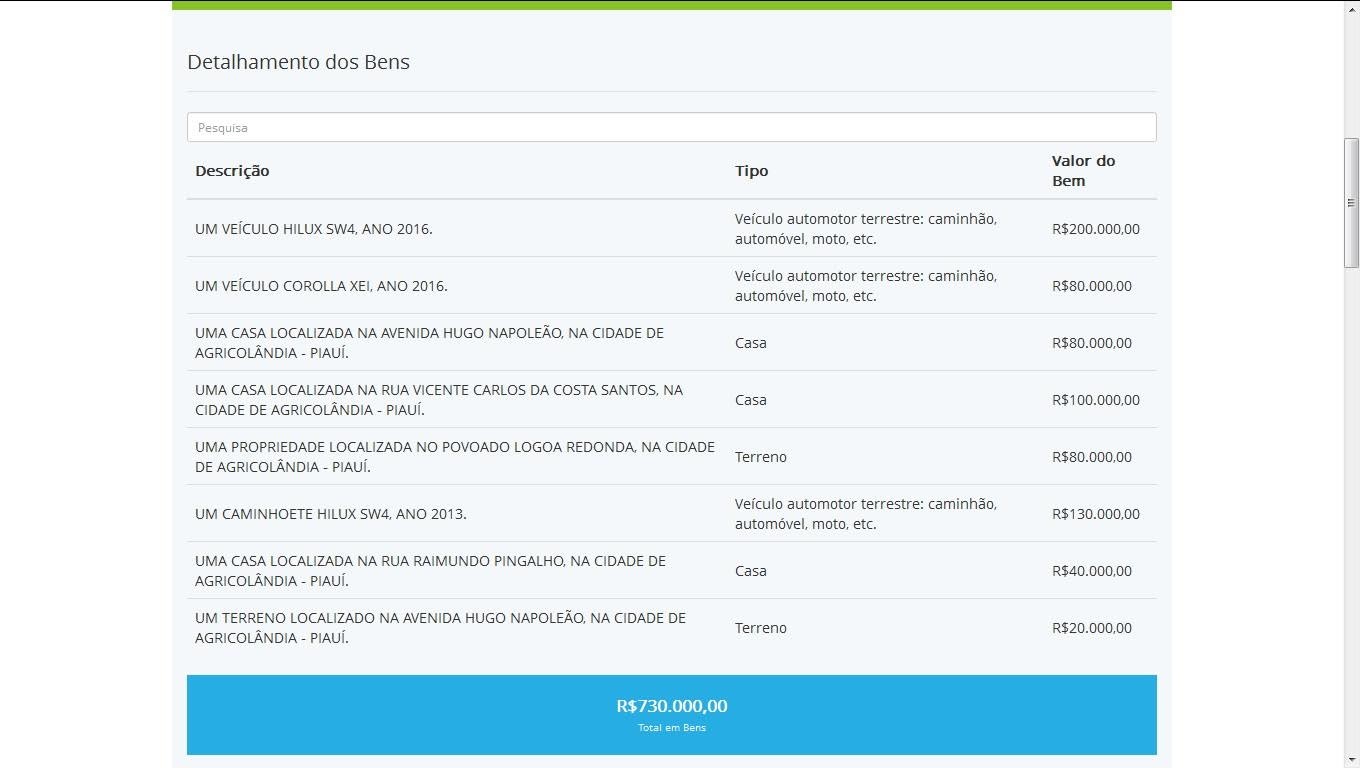Click the R$40.000,00 value
The image size is (1360, 768).
point(1092,571)
